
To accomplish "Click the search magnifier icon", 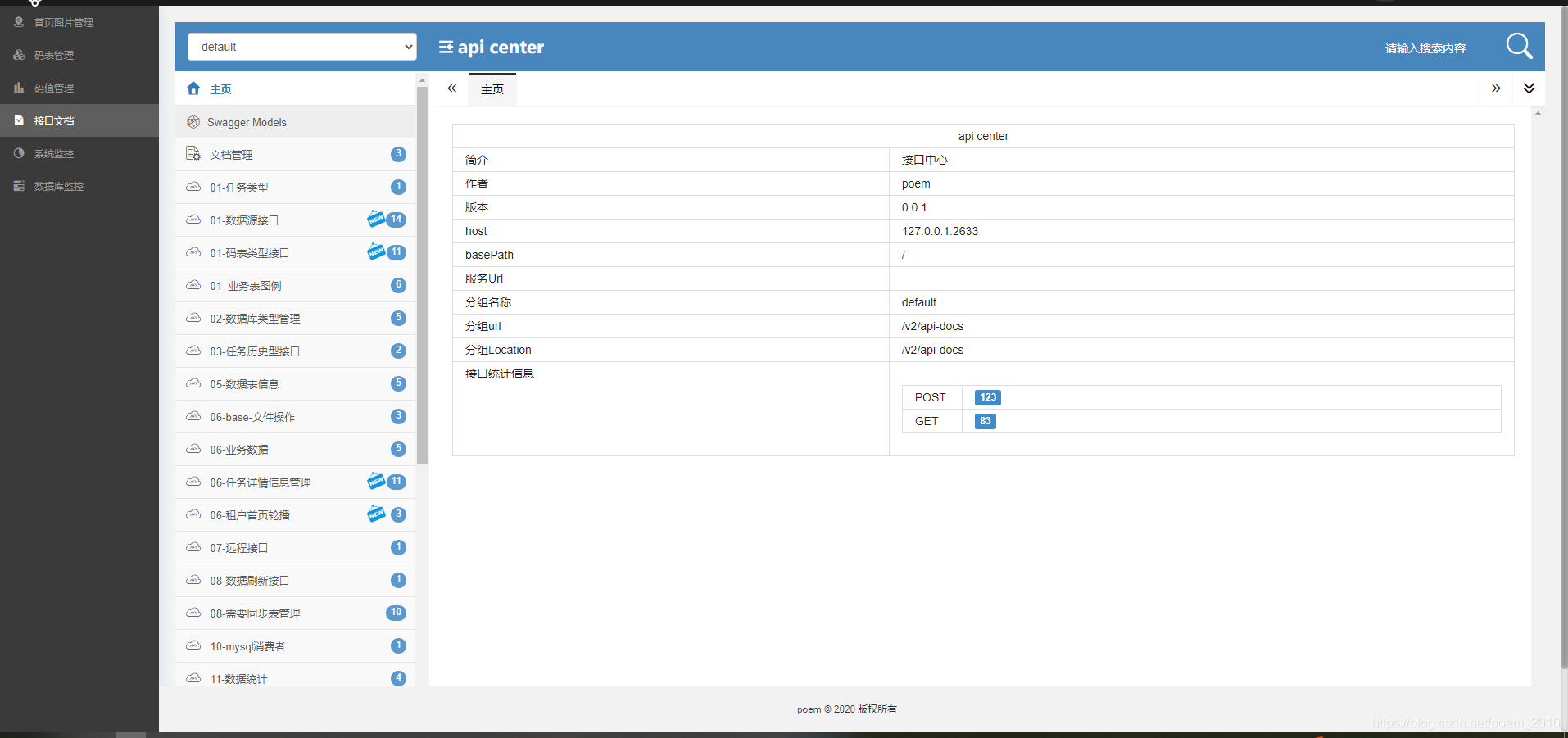I will tap(1519, 46).
